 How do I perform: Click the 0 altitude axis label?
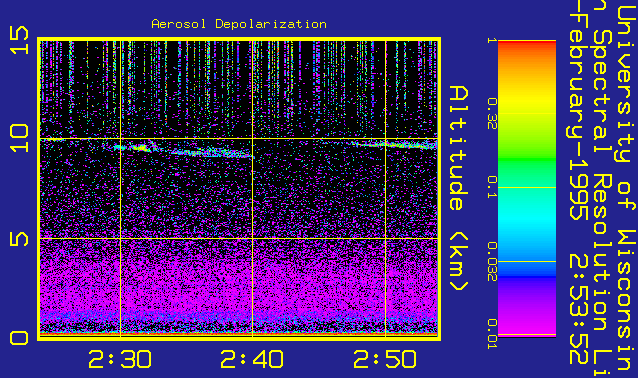20,338
